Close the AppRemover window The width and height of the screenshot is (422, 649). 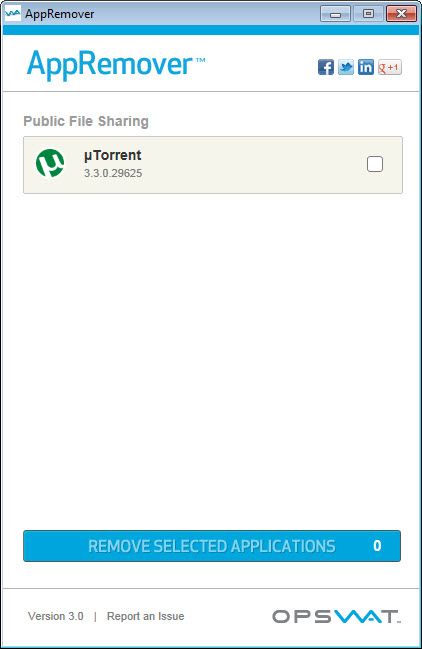401,14
